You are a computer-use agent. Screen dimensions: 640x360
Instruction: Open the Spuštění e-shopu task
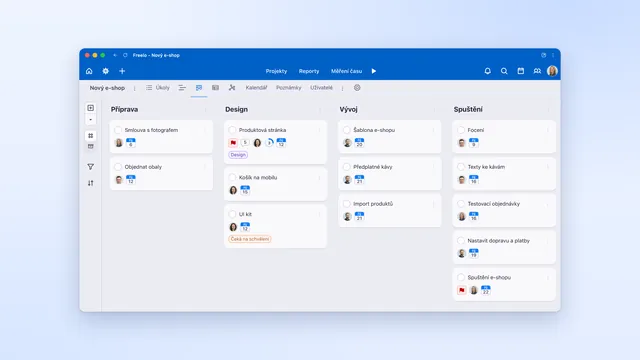point(489,278)
